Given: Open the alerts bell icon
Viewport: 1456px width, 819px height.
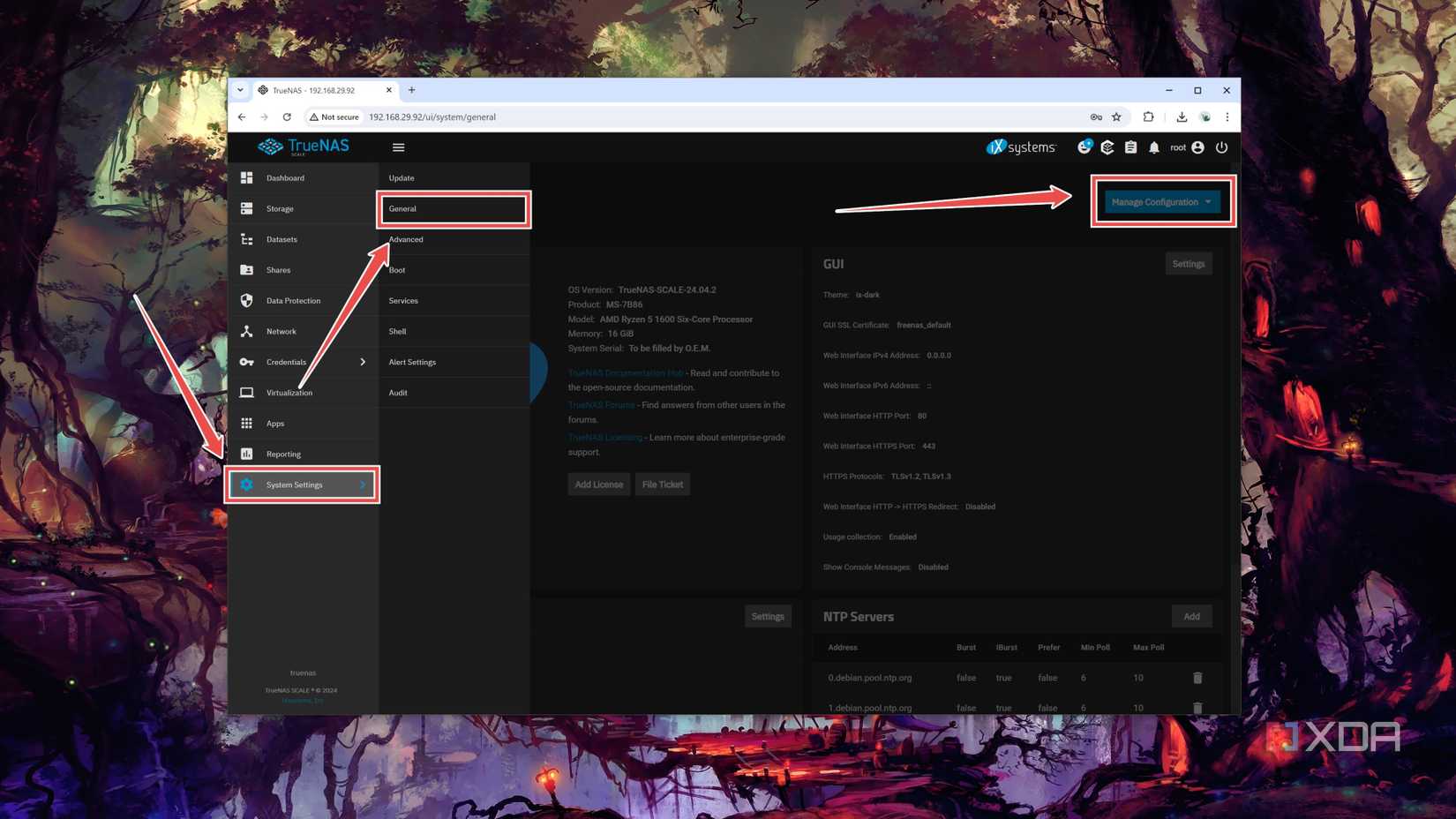Looking at the screenshot, I should [1154, 147].
